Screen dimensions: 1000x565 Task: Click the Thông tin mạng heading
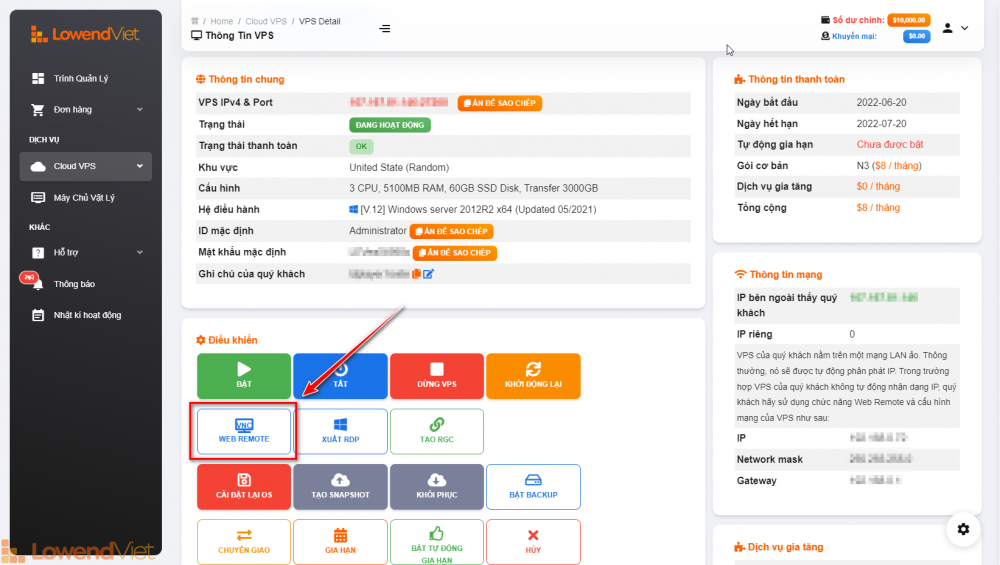click(779, 275)
